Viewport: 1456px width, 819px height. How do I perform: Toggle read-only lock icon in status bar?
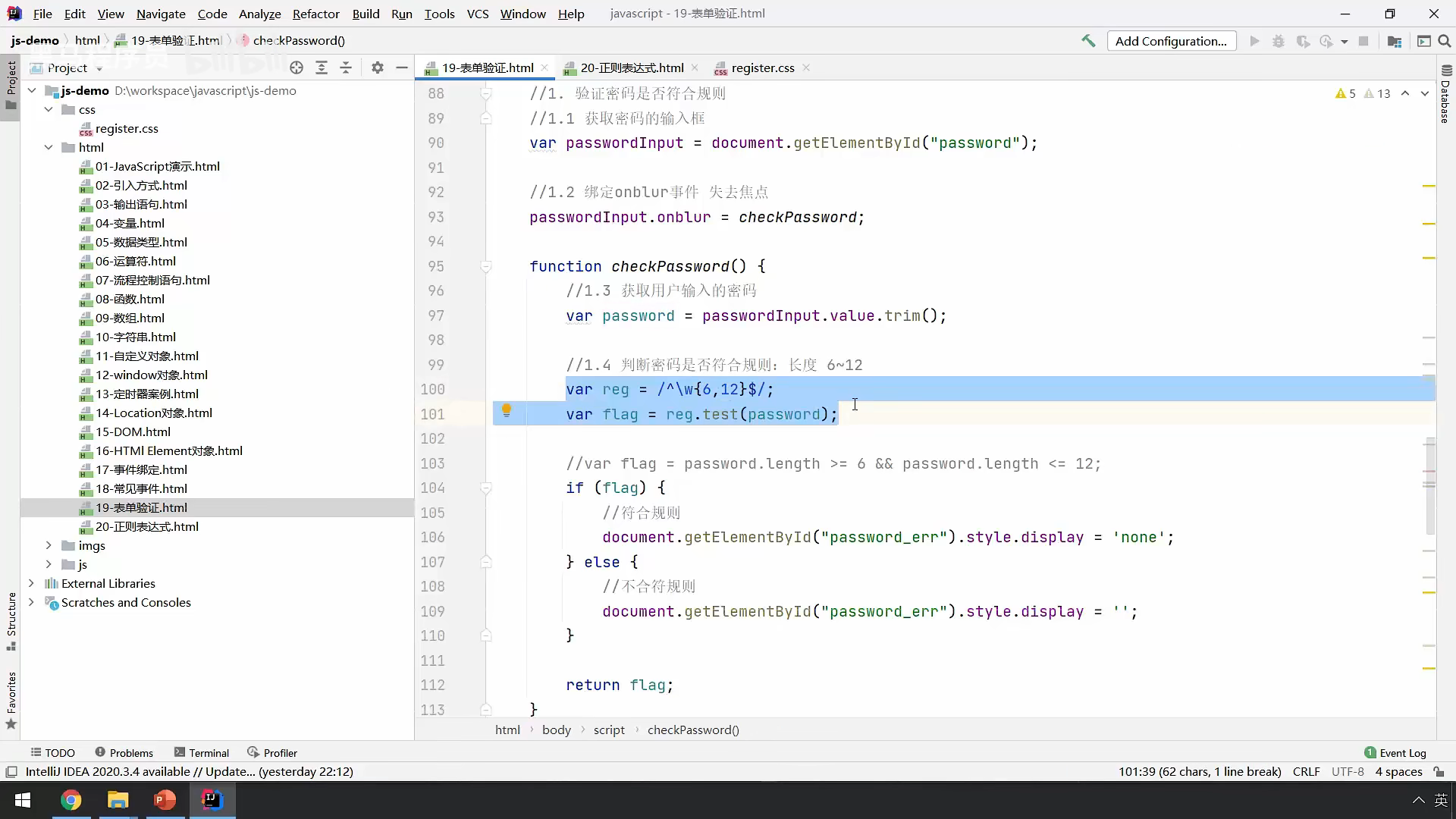(x=1439, y=771)
